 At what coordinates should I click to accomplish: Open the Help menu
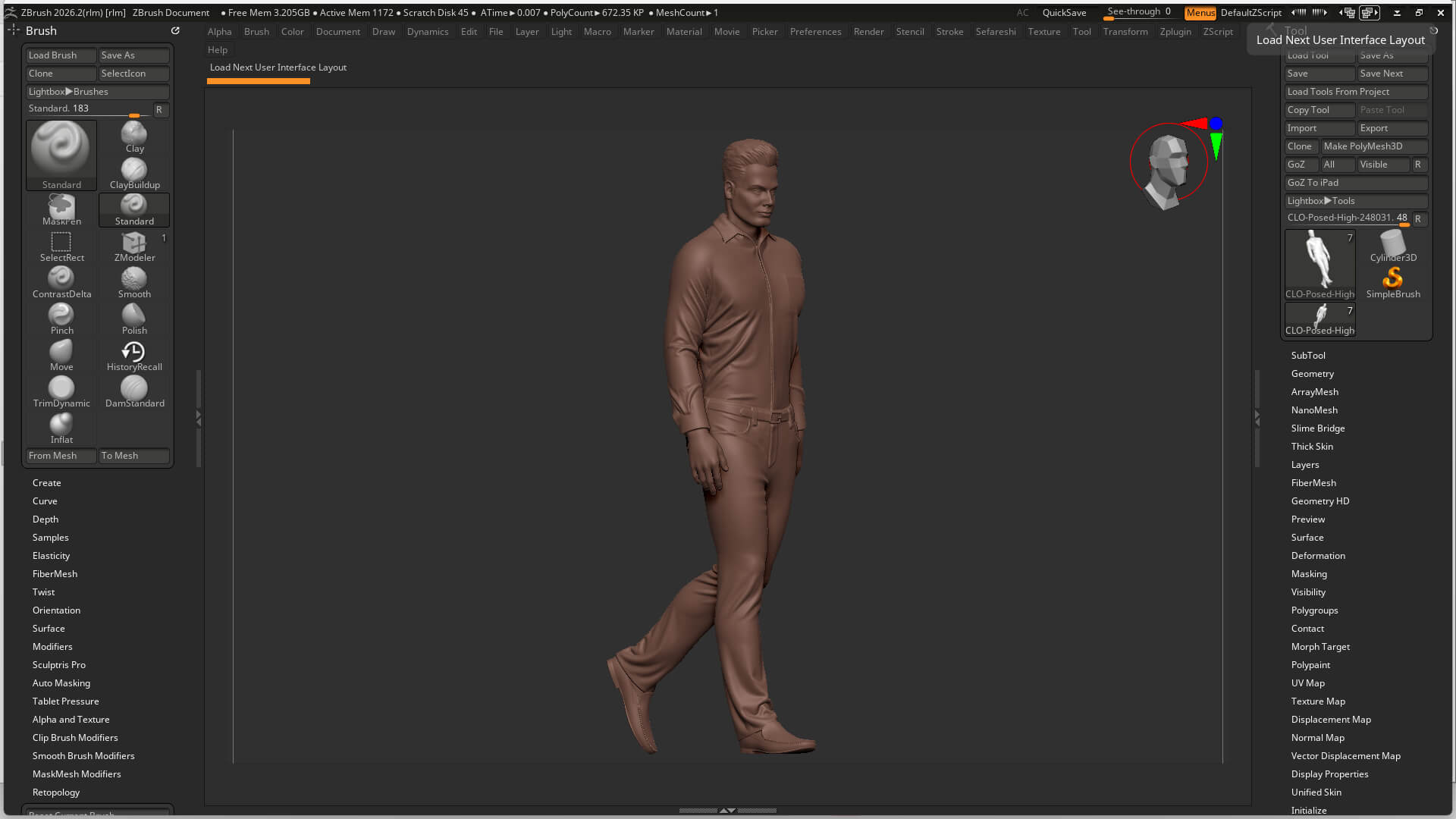tap(218, 50)
